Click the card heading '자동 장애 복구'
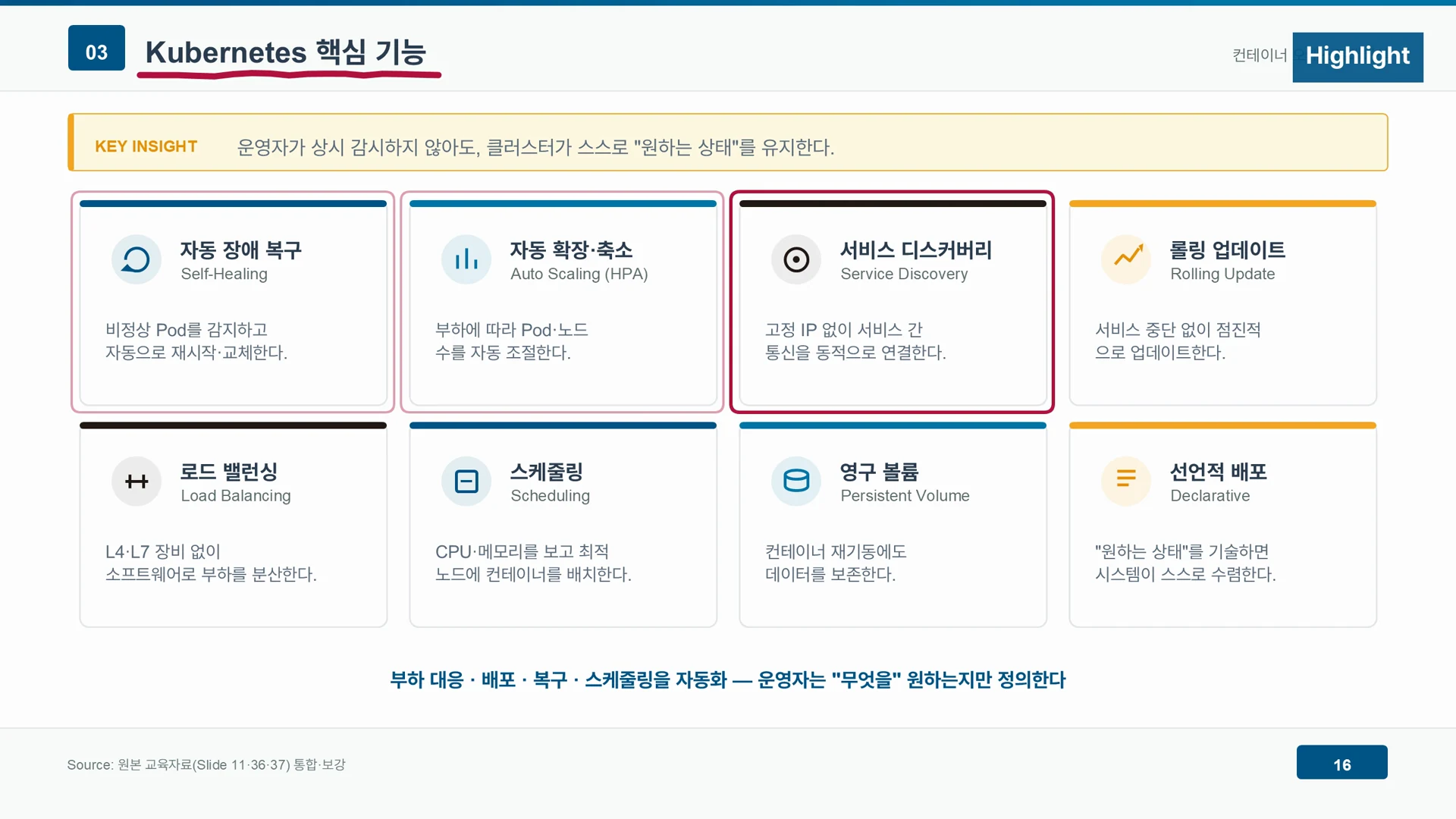Screen dimensions: 1456x819 tap(241, 249)
